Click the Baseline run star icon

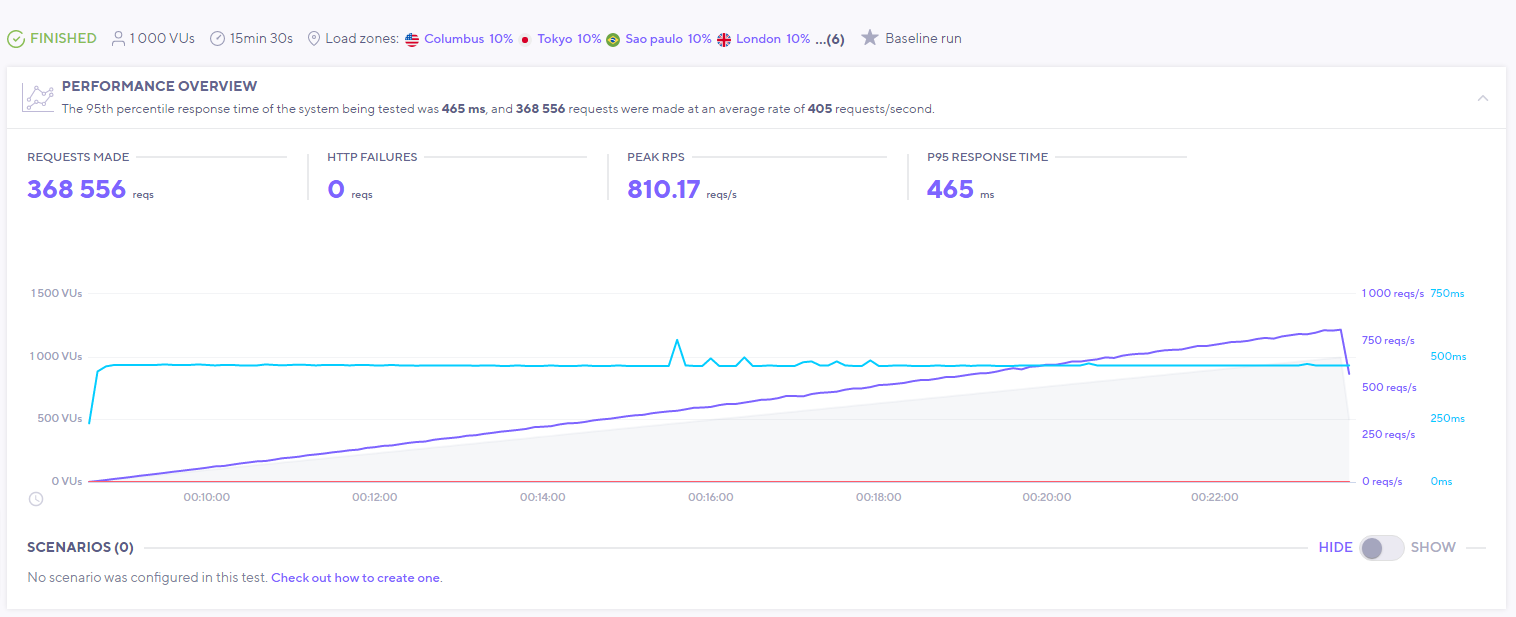point(870,38)
